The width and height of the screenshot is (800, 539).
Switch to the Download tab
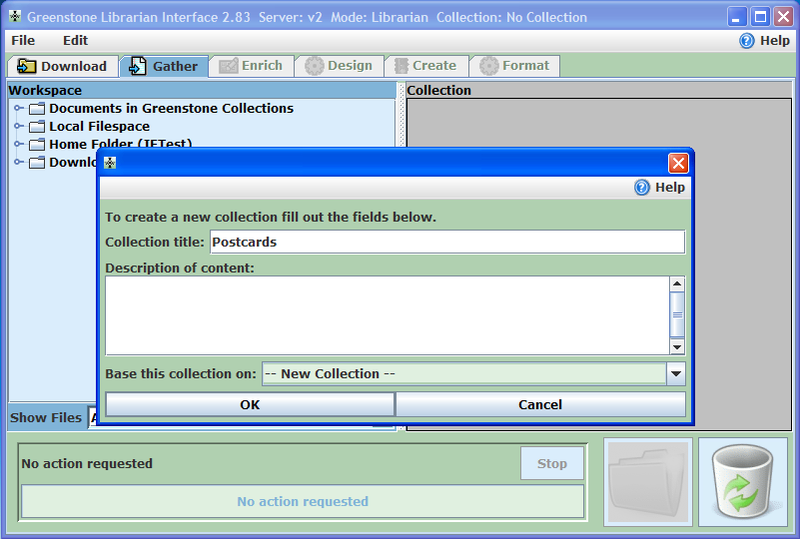[63, 66]
